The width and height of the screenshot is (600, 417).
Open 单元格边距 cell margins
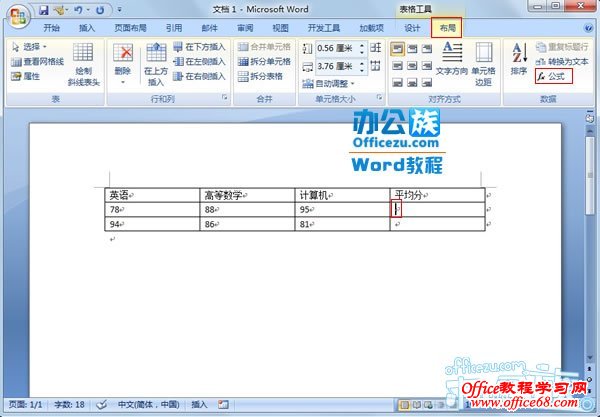click(x=484, y=64)
